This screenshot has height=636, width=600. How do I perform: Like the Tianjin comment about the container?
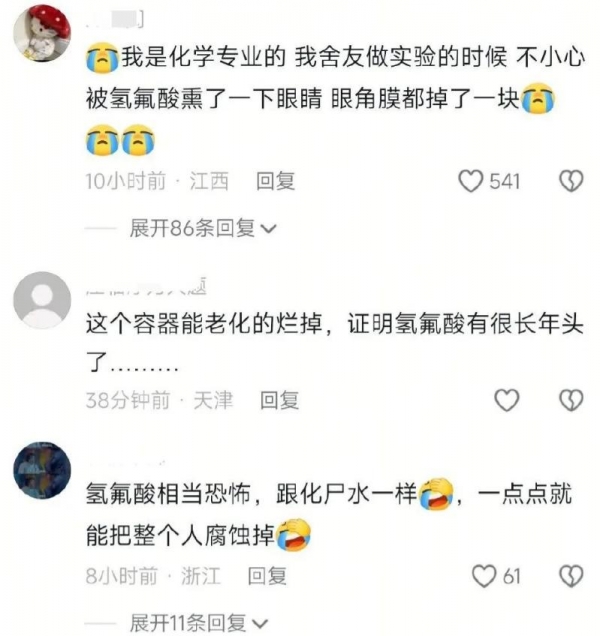(x=506, y=400)
